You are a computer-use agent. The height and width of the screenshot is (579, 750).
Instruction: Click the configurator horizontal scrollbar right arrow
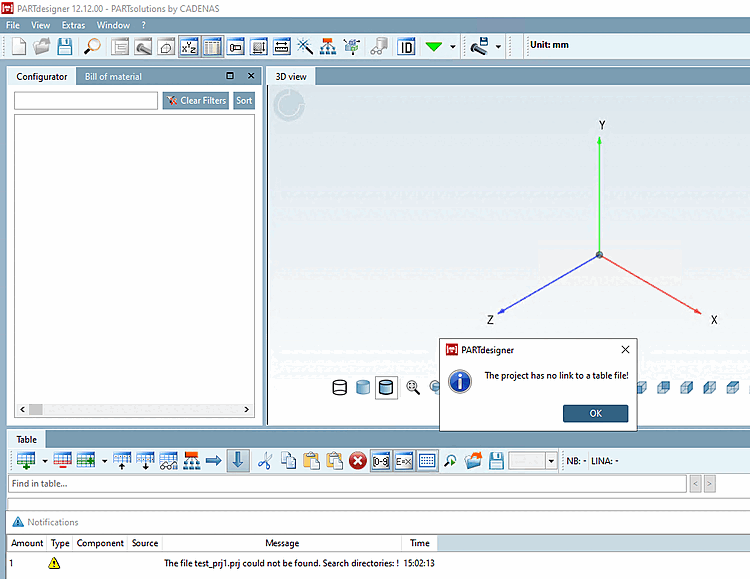pos(246,410)
